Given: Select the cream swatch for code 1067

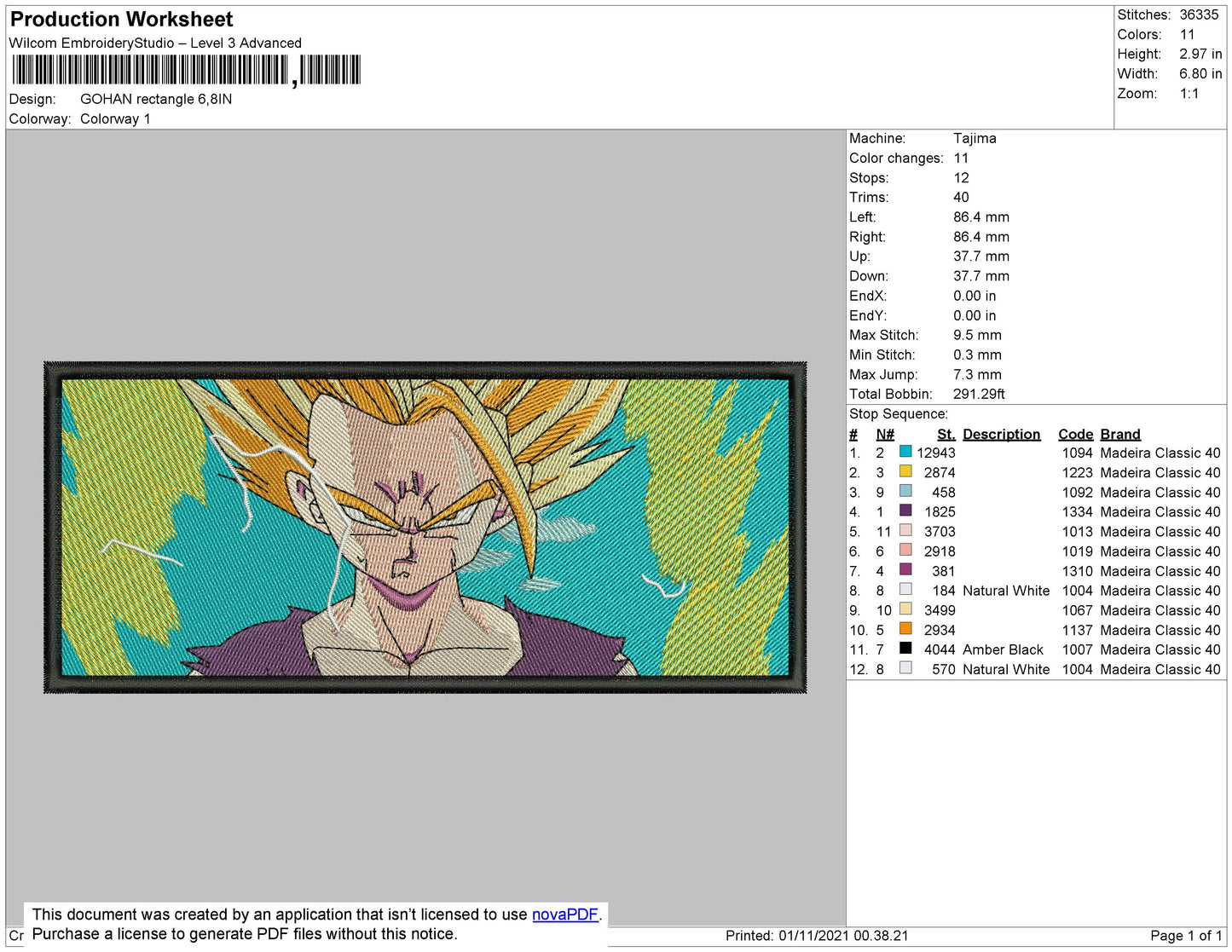Looking at the screenshot, I should [x=905, y=609].
